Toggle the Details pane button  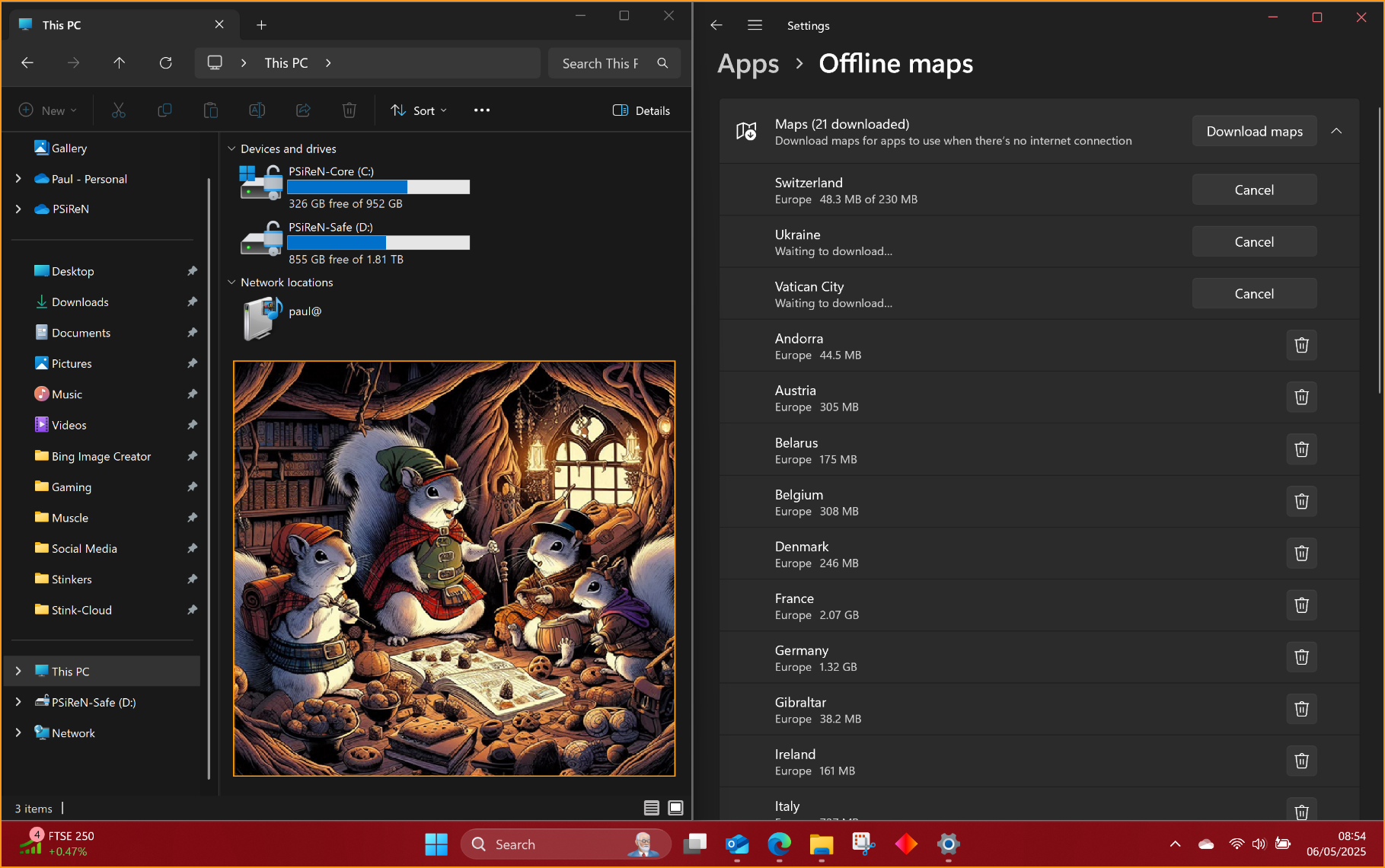tap(641, 110)
